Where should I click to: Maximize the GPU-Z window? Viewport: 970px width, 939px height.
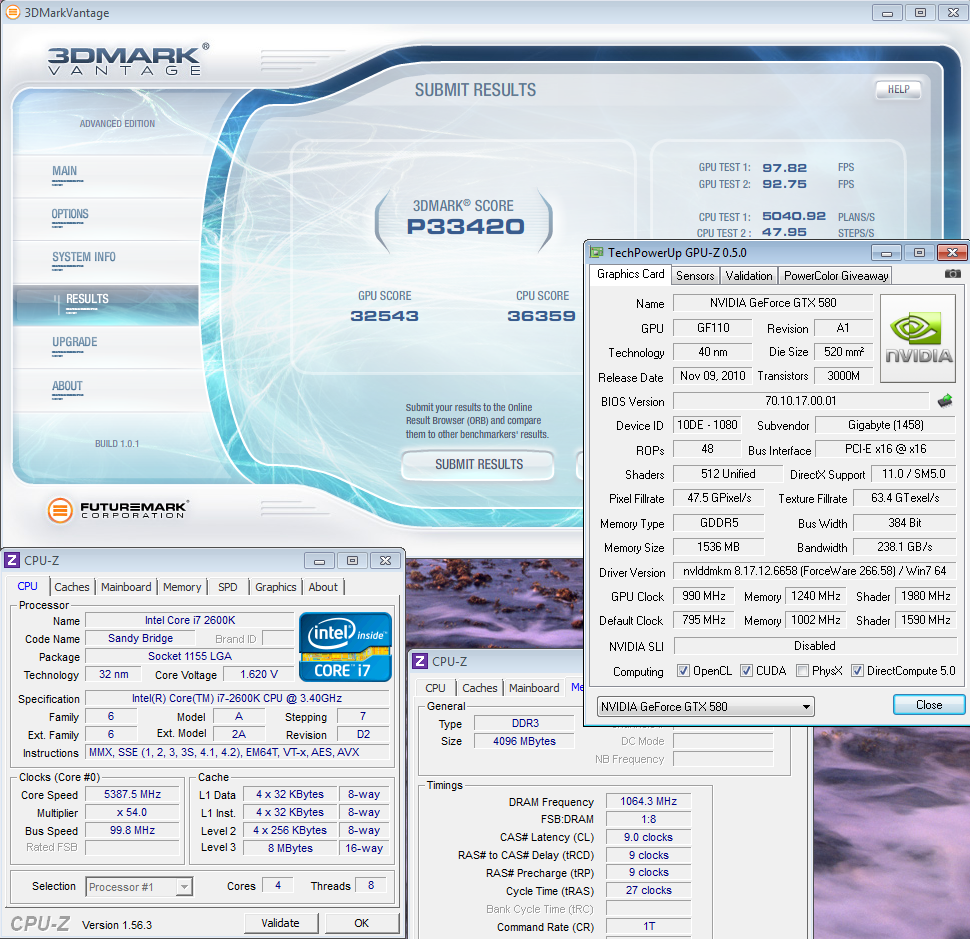919,252
